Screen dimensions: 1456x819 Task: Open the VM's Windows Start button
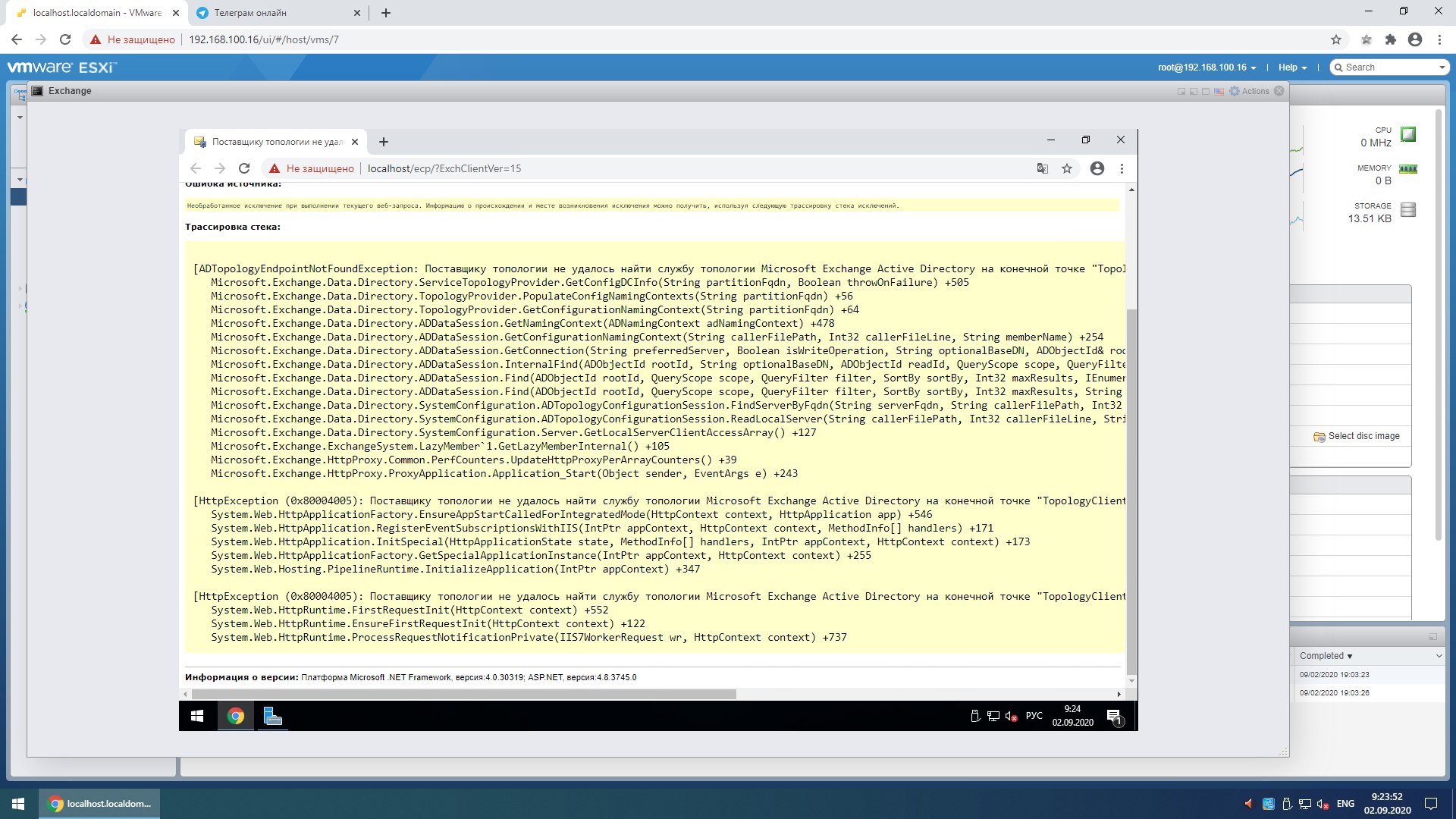click(x=197, y=716)
